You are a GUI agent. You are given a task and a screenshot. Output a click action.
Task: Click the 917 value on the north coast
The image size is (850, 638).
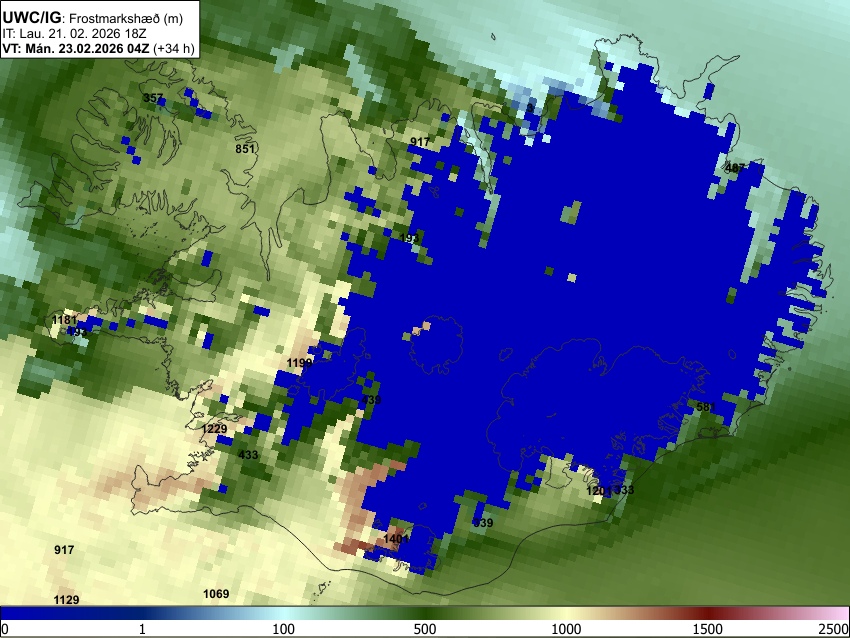[x=420, y=142]
